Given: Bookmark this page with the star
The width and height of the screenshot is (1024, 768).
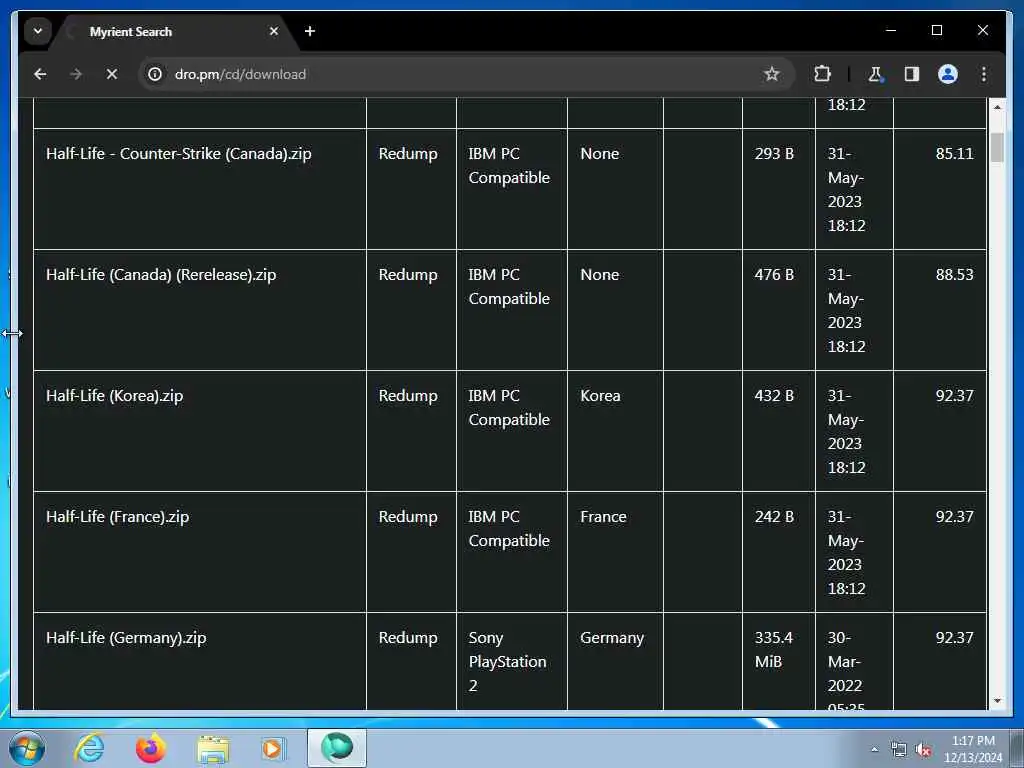Looking at the screenshot, I should pyautogui.click(x=771, y=74).
